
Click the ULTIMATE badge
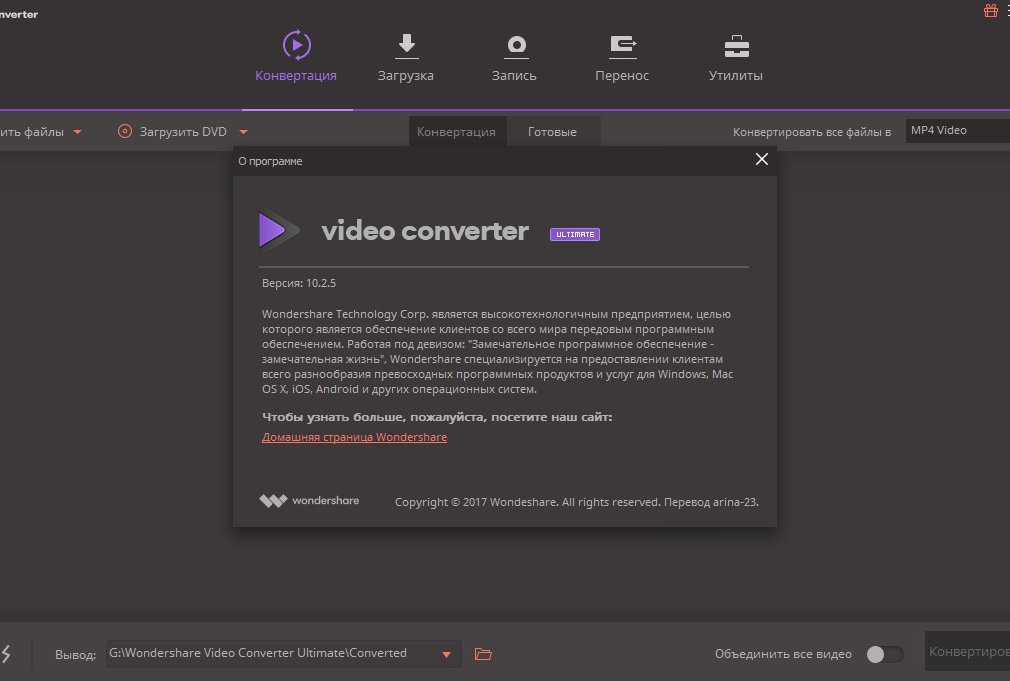[575, 235]
